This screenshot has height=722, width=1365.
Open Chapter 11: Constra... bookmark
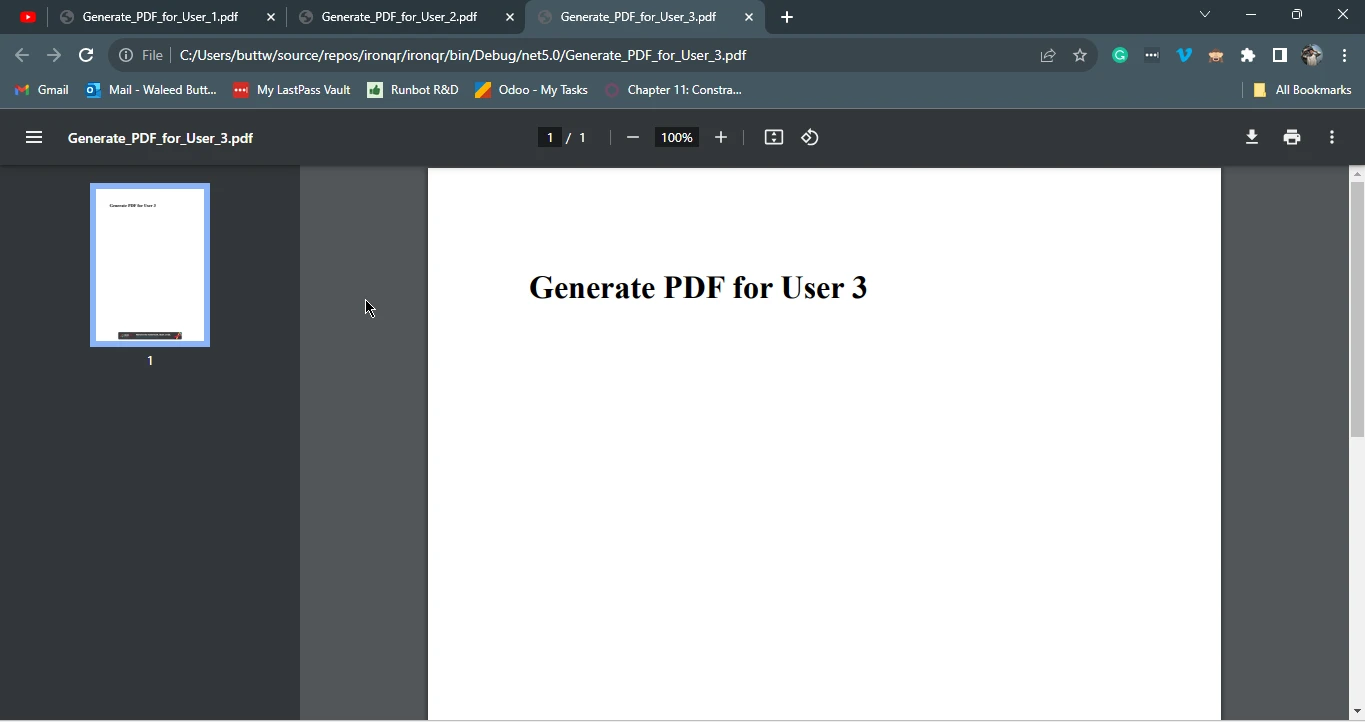coord(673,90)
